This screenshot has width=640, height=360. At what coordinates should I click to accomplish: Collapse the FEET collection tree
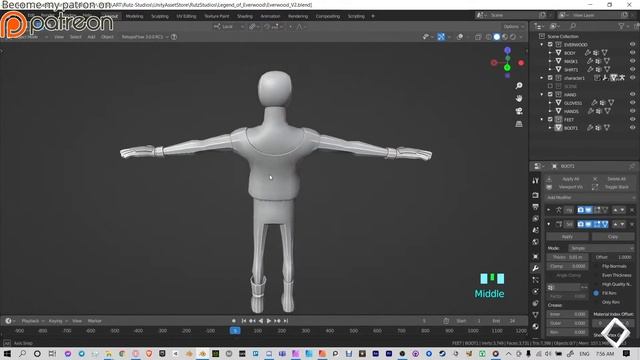click(542, 119)
